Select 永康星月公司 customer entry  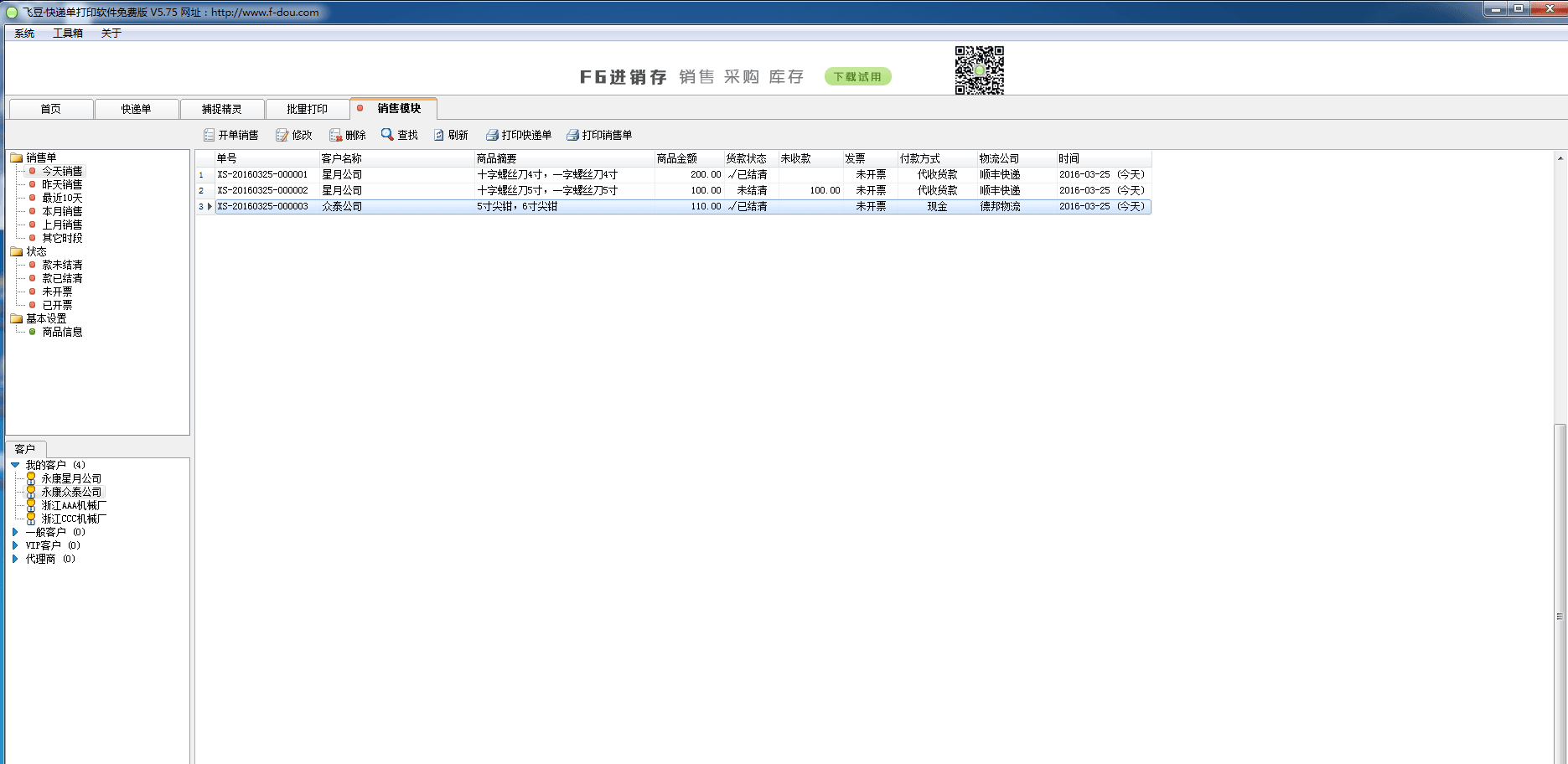pos(71,478)
